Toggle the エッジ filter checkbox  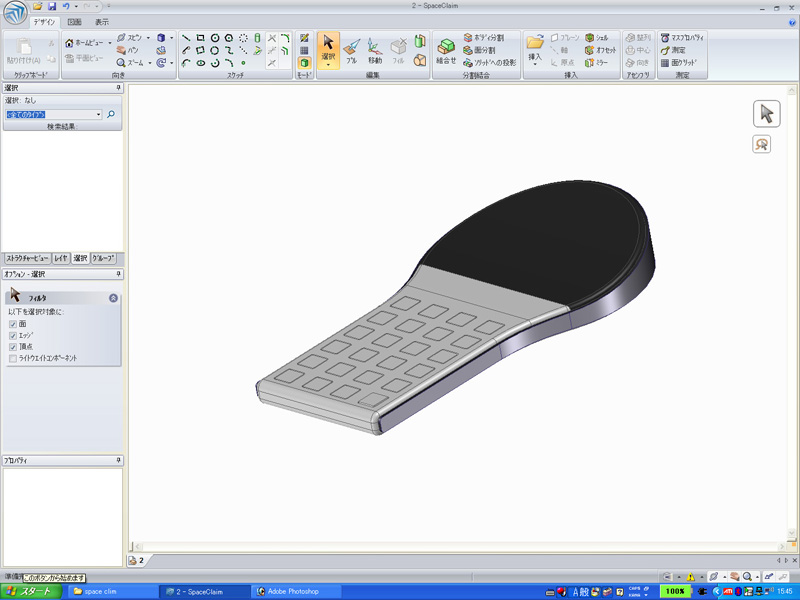[x=13, y=335]
